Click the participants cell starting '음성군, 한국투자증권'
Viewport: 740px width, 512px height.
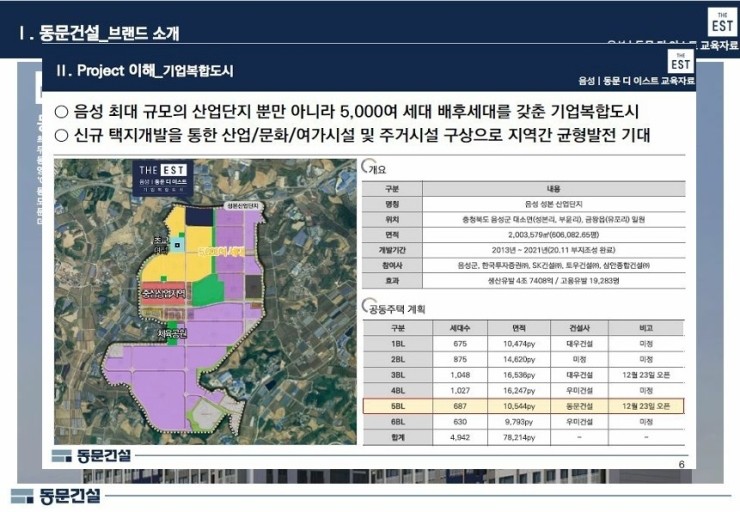tap(554, 265)
